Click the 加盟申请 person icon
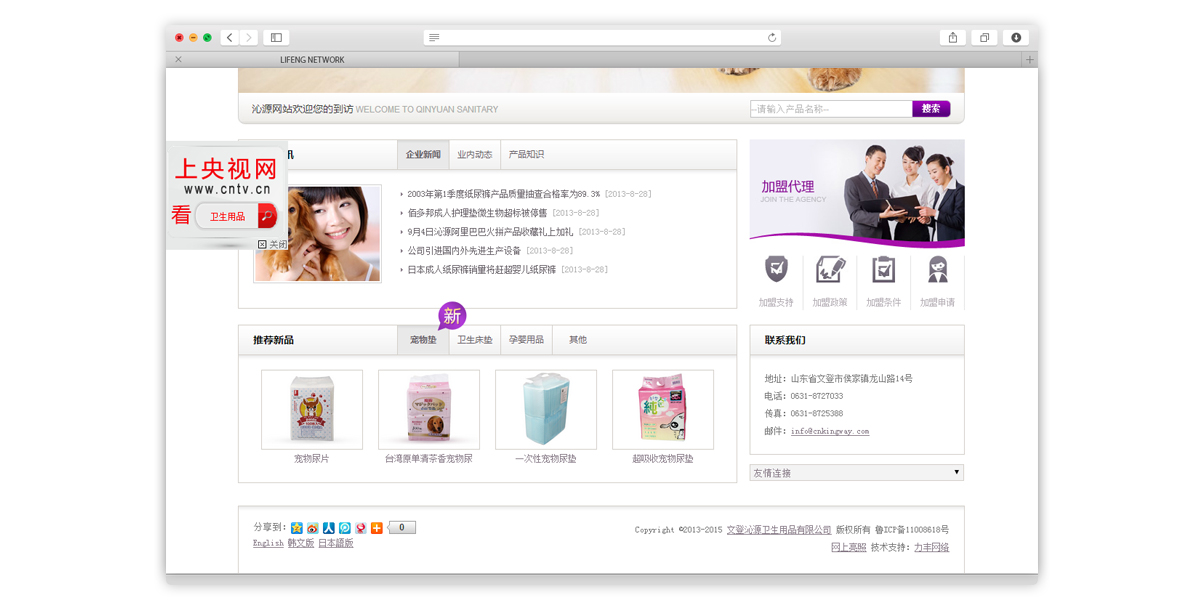This screenshot has width=1190, height=616. coord(937,270)
